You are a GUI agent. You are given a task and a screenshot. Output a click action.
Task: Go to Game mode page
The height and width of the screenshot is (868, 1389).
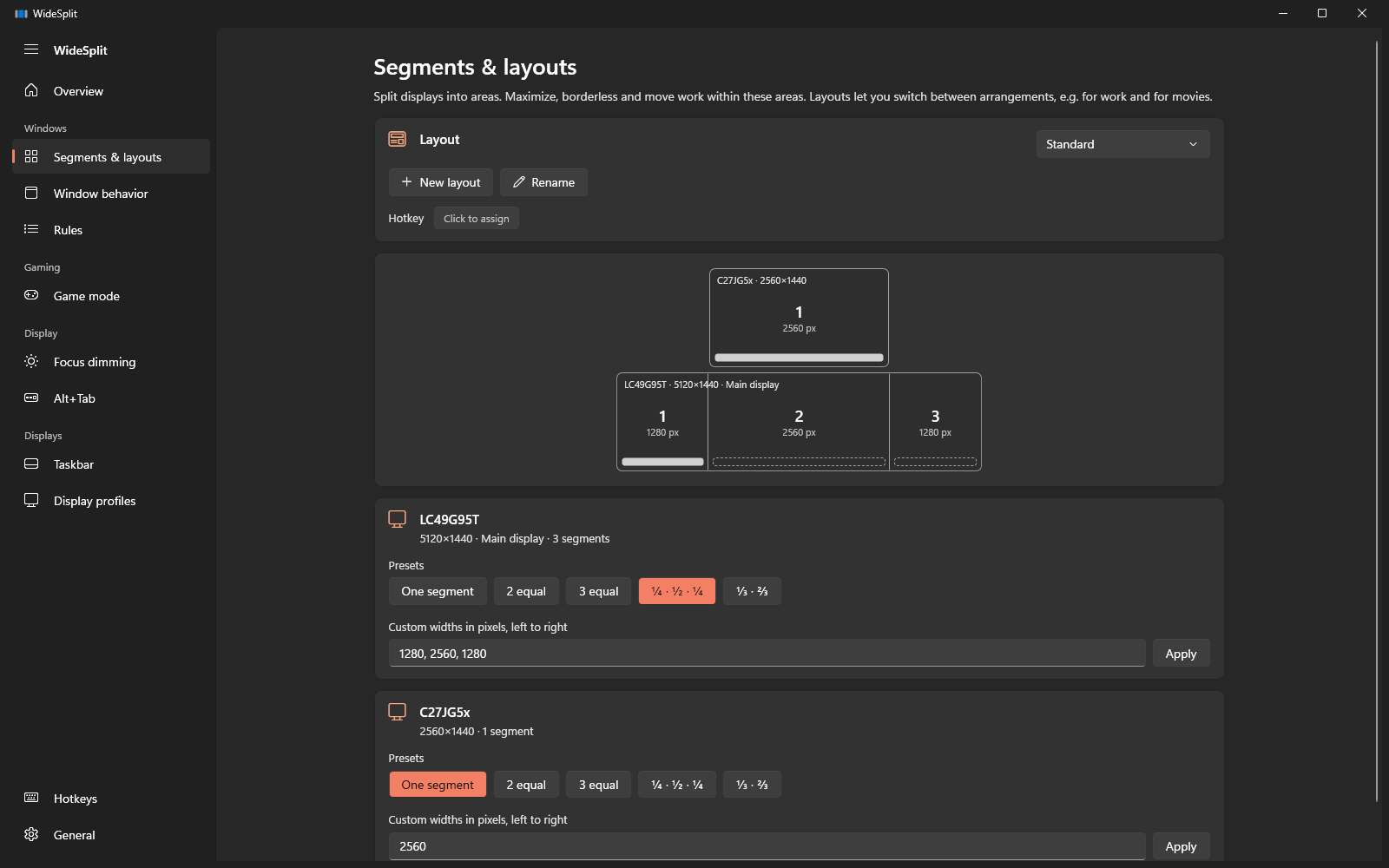coord(111,295)
